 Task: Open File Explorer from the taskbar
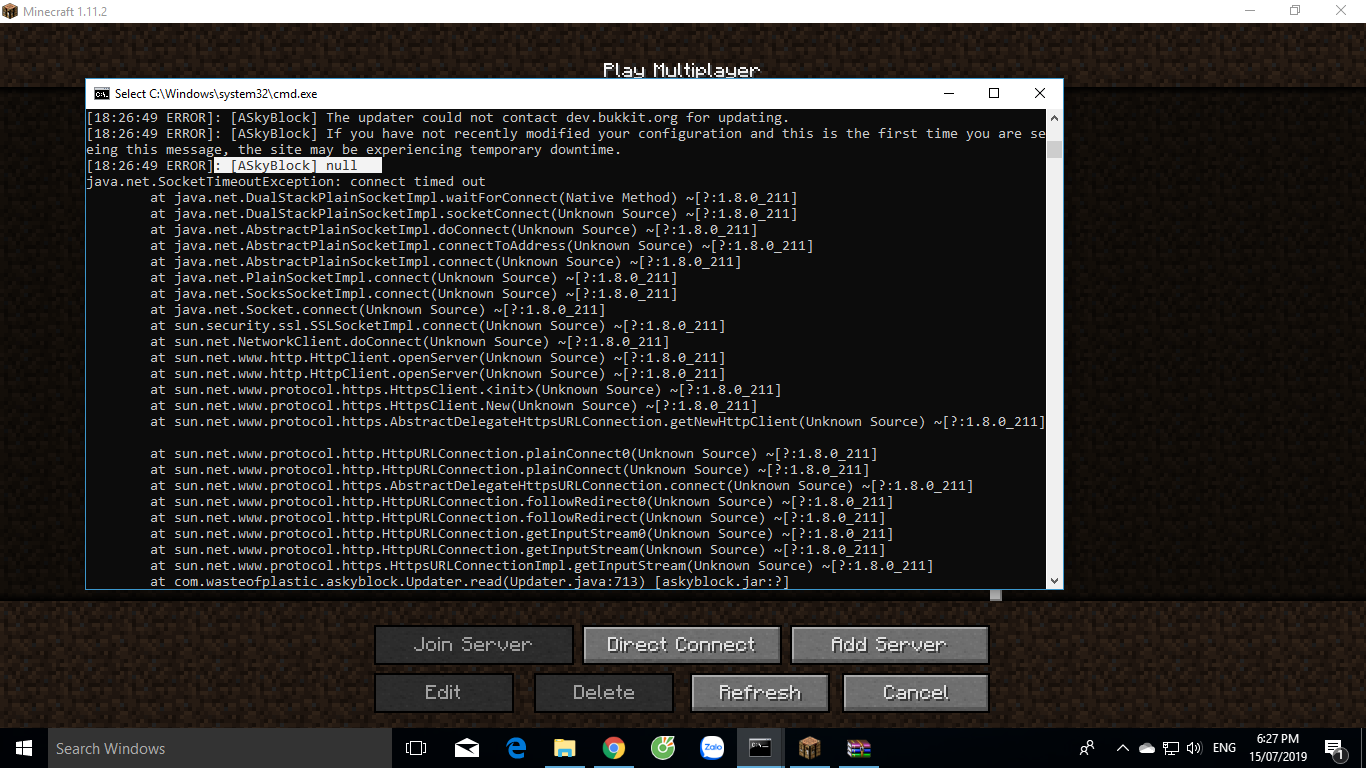(565, 748)
